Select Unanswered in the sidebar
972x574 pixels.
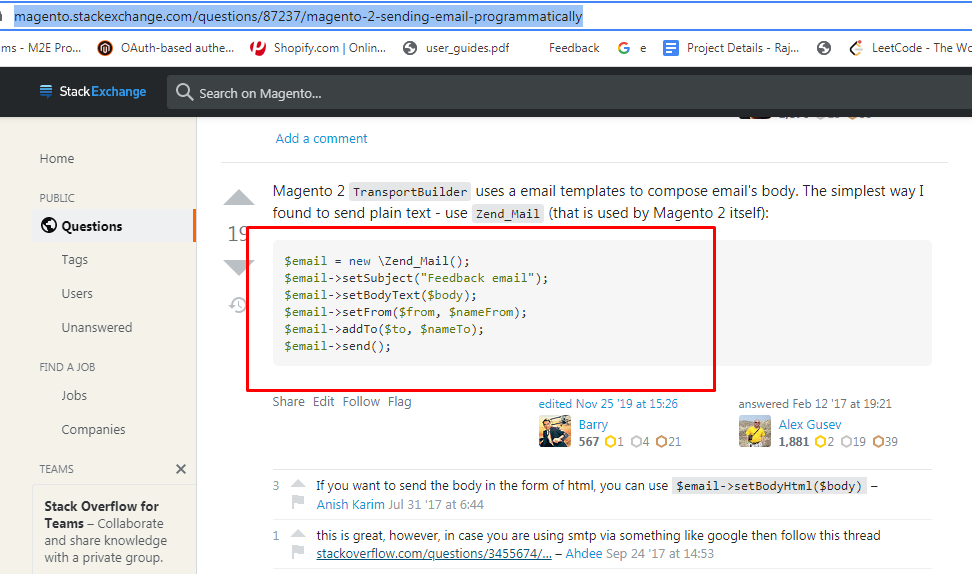(96, 328)
